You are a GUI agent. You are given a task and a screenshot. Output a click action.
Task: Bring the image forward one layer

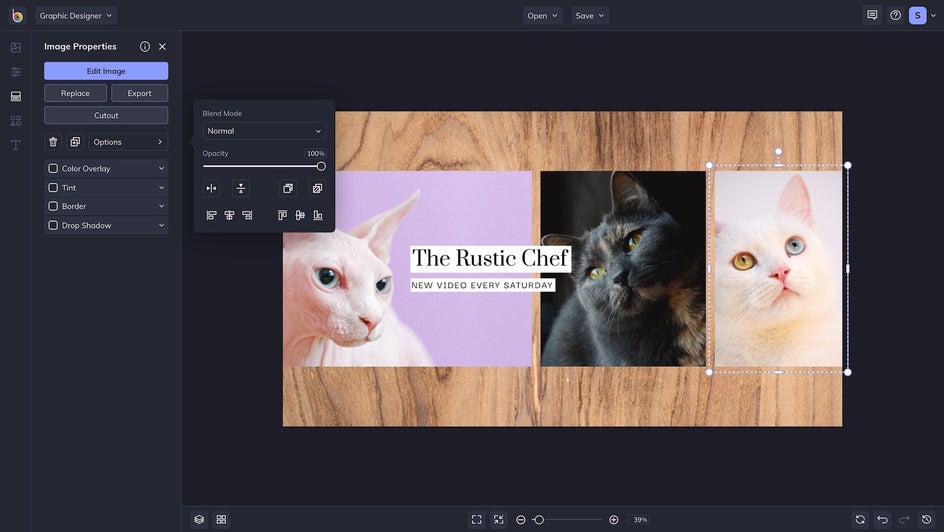(288, 188)
